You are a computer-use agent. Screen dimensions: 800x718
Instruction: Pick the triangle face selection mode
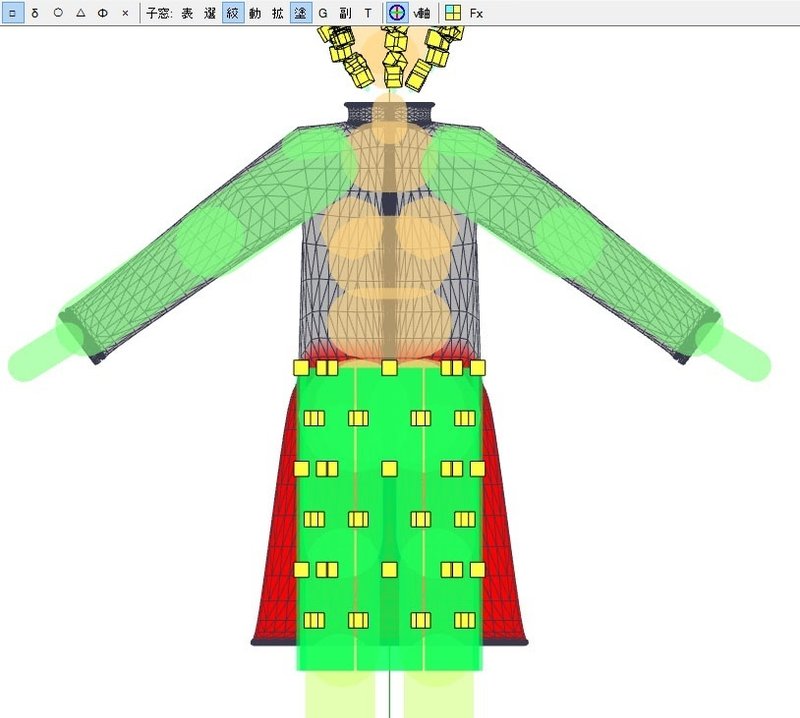(81, 14)
